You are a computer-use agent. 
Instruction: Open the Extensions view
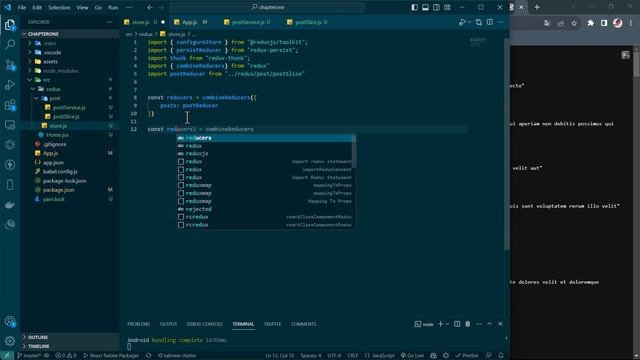point(10,105)
